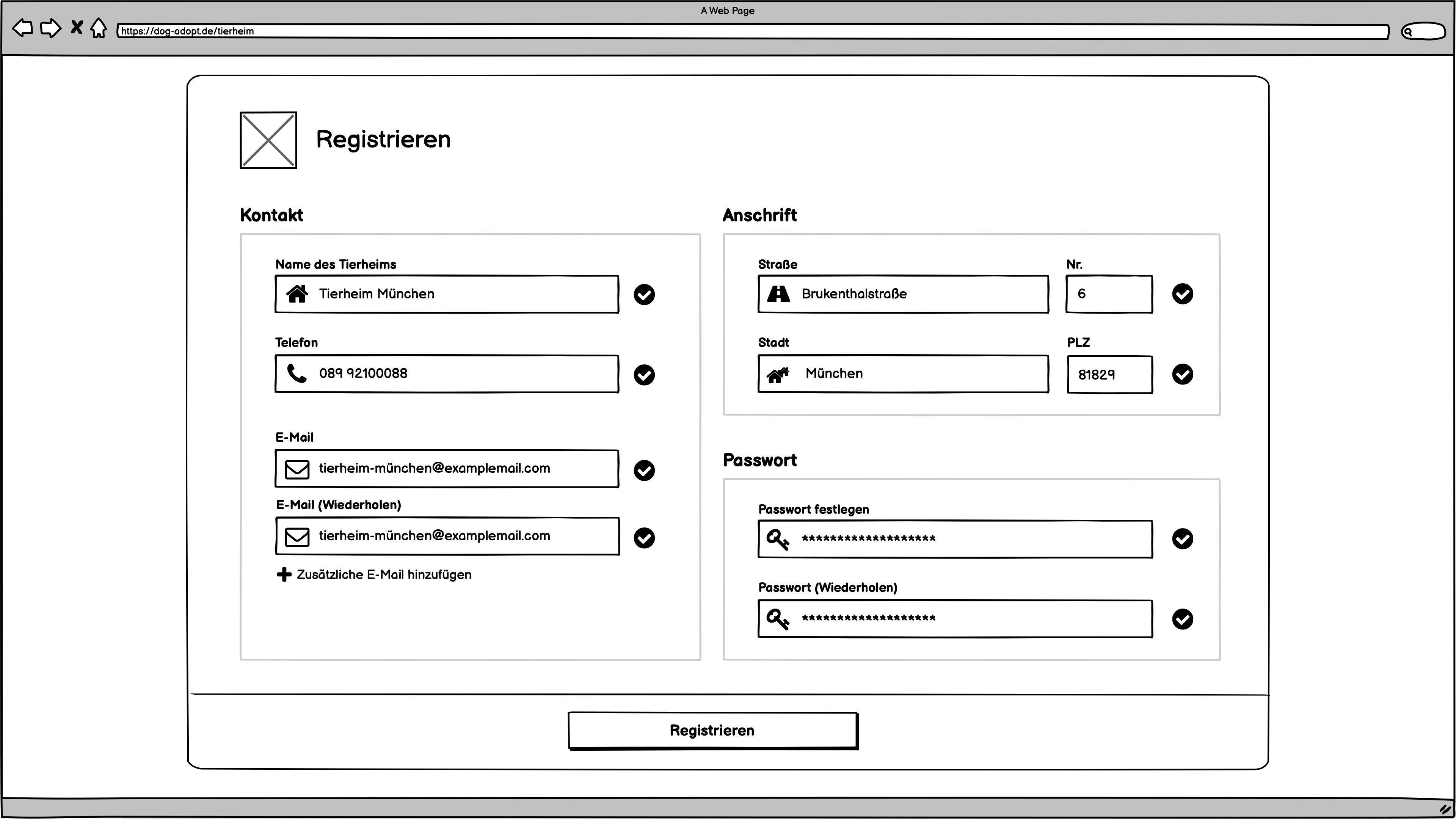The image size is (1456, 819).
Task: Click the checkmark beside the PLZ field
Action: (x=1183, y=374)
